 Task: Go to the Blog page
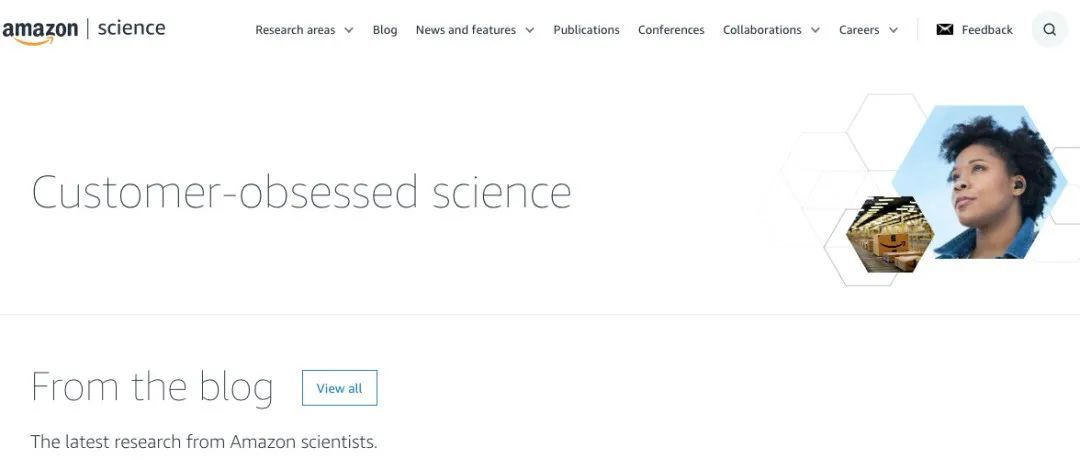coord(385,30)
